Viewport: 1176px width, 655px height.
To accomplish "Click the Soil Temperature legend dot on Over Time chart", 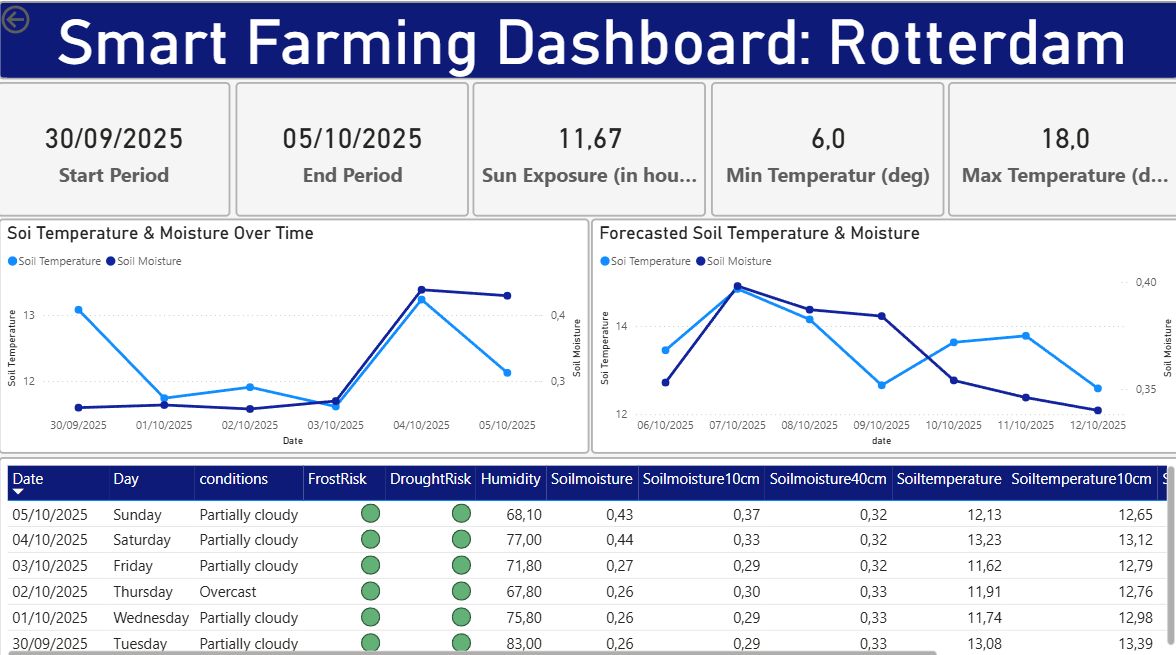I will pos(14,260).
